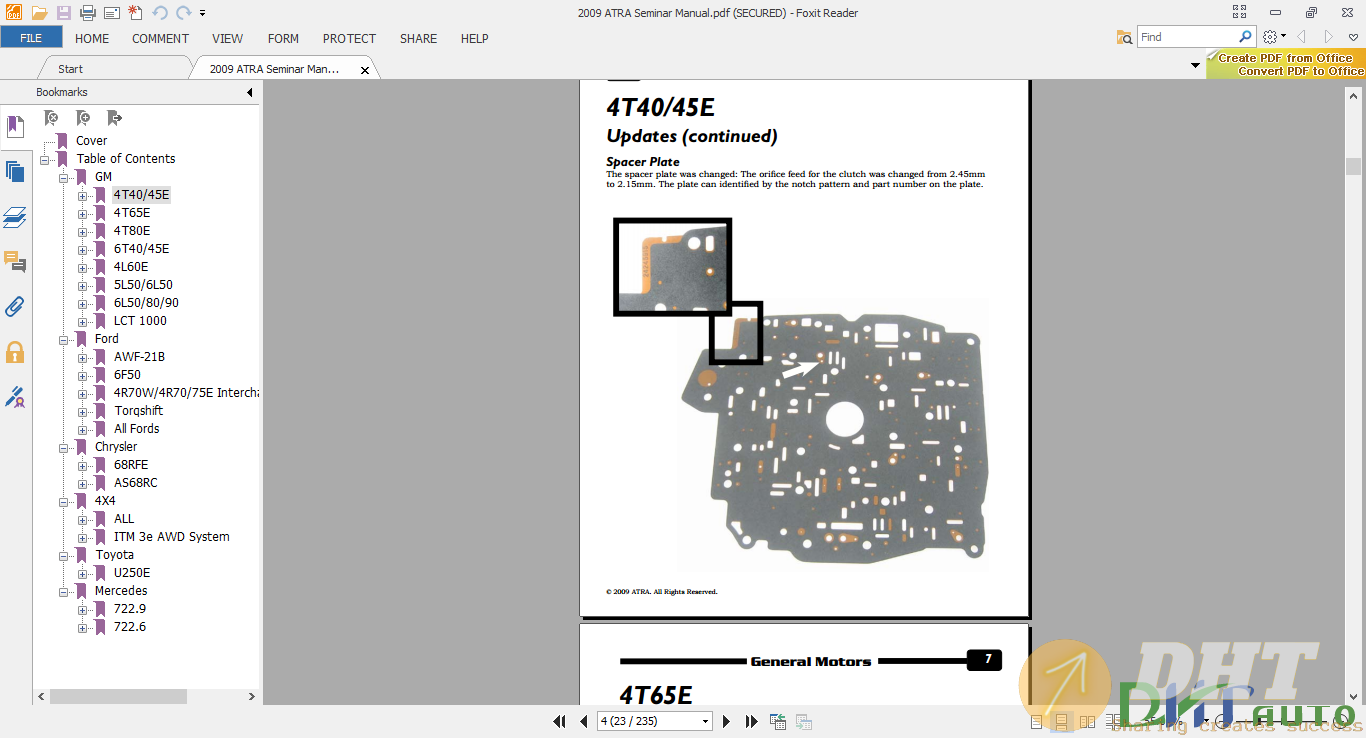The height and width of the screenshot is (738, 1366).
Task: Expand the 4T65E bookmark
Action: click(x=82, y=213)
